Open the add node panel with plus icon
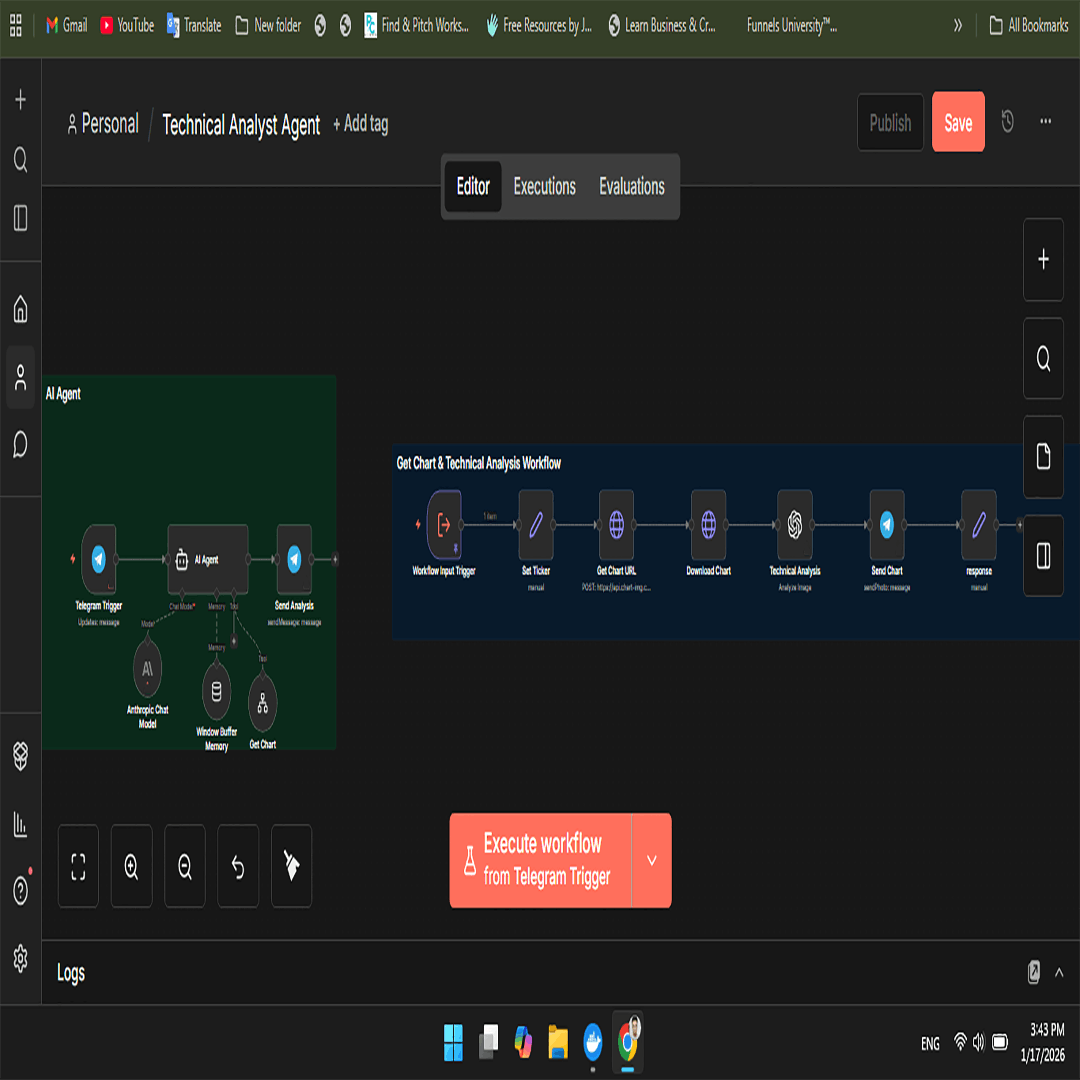 click(x=1043, y=261)
